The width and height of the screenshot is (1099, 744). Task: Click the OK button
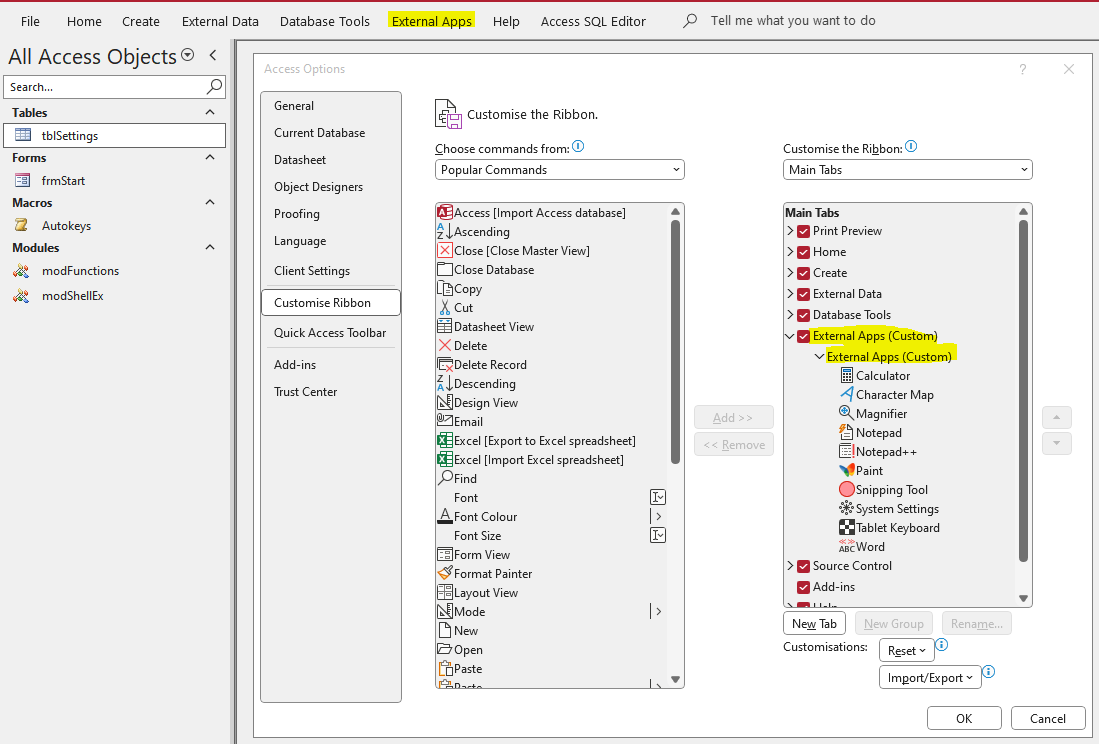click(x=964, y=718)
